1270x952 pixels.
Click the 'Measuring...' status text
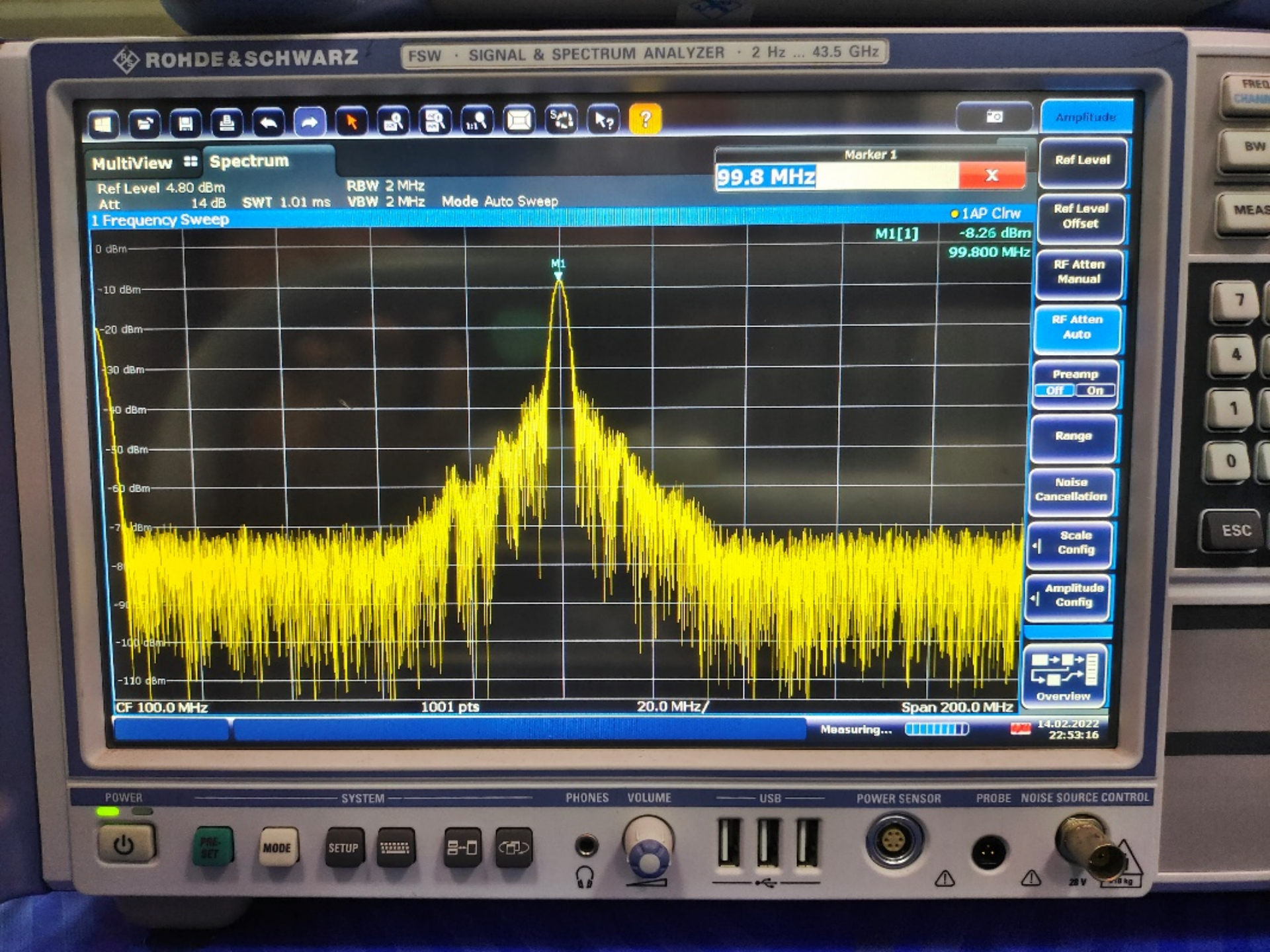click(856, 730)
